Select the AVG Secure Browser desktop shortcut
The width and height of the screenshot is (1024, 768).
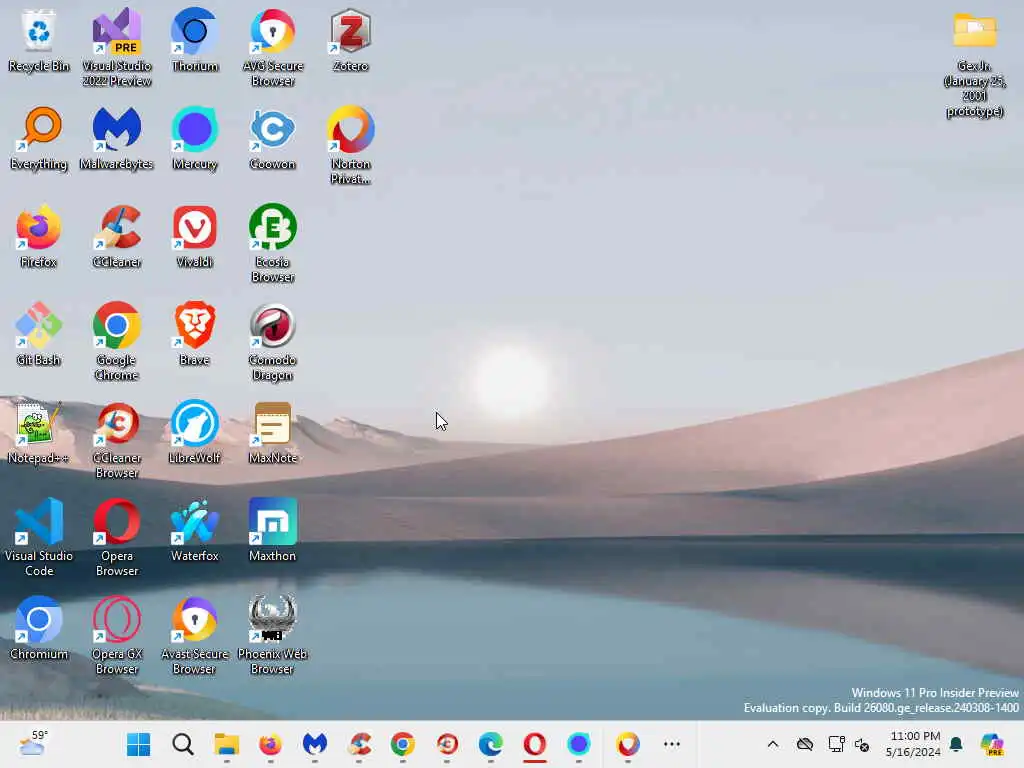click(272, 47)
